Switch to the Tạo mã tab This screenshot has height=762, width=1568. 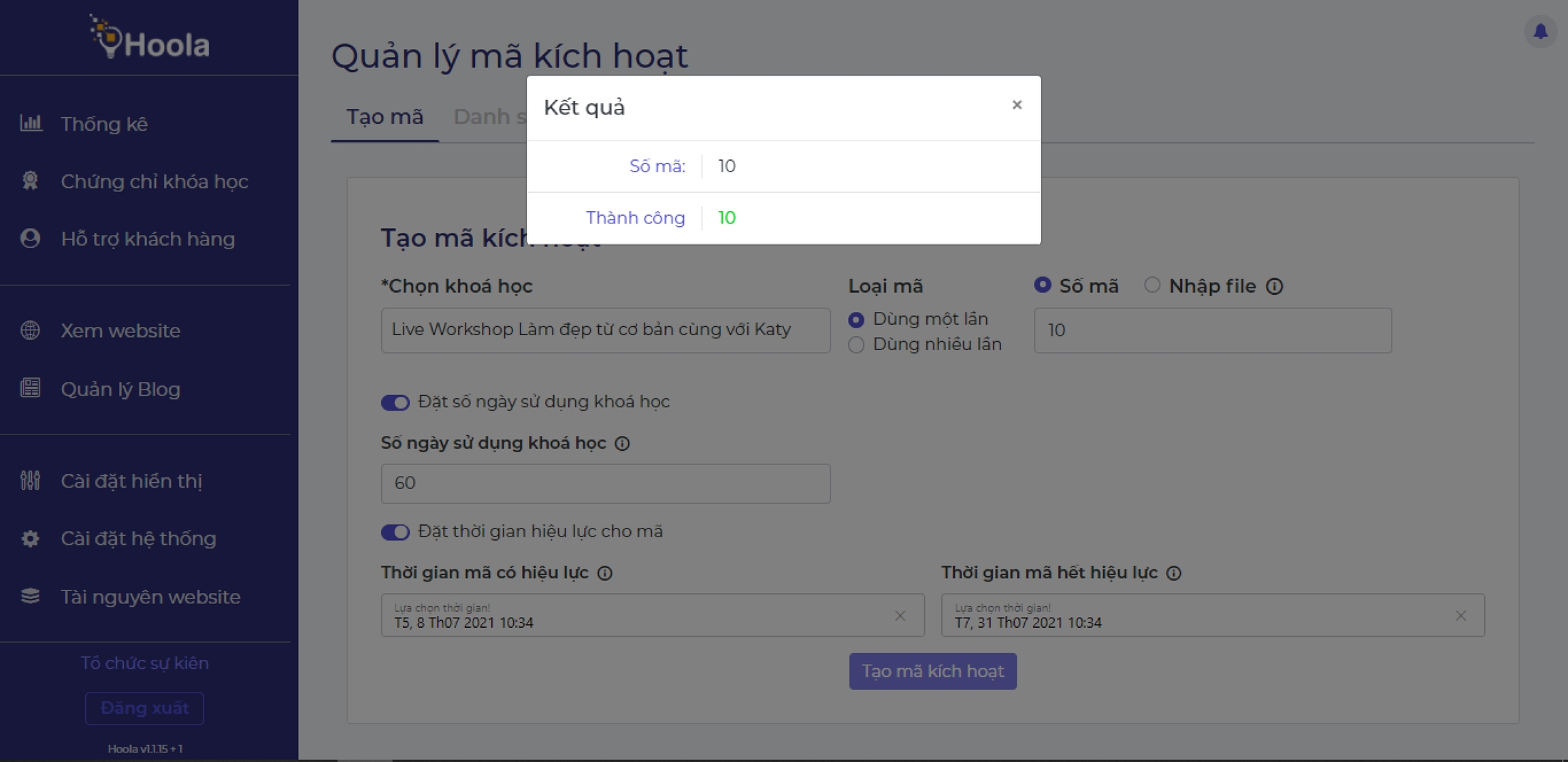(x=385, y=117)
